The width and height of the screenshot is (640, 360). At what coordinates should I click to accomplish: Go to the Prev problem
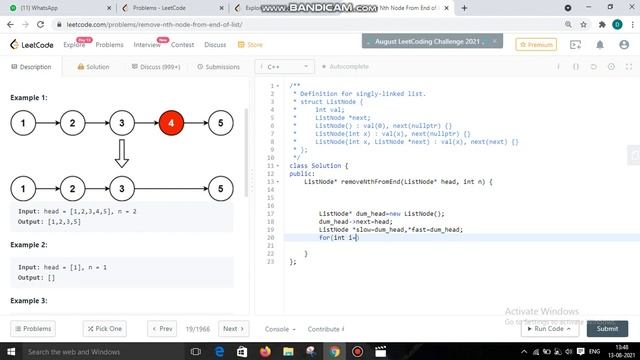(x=162, y=329)
